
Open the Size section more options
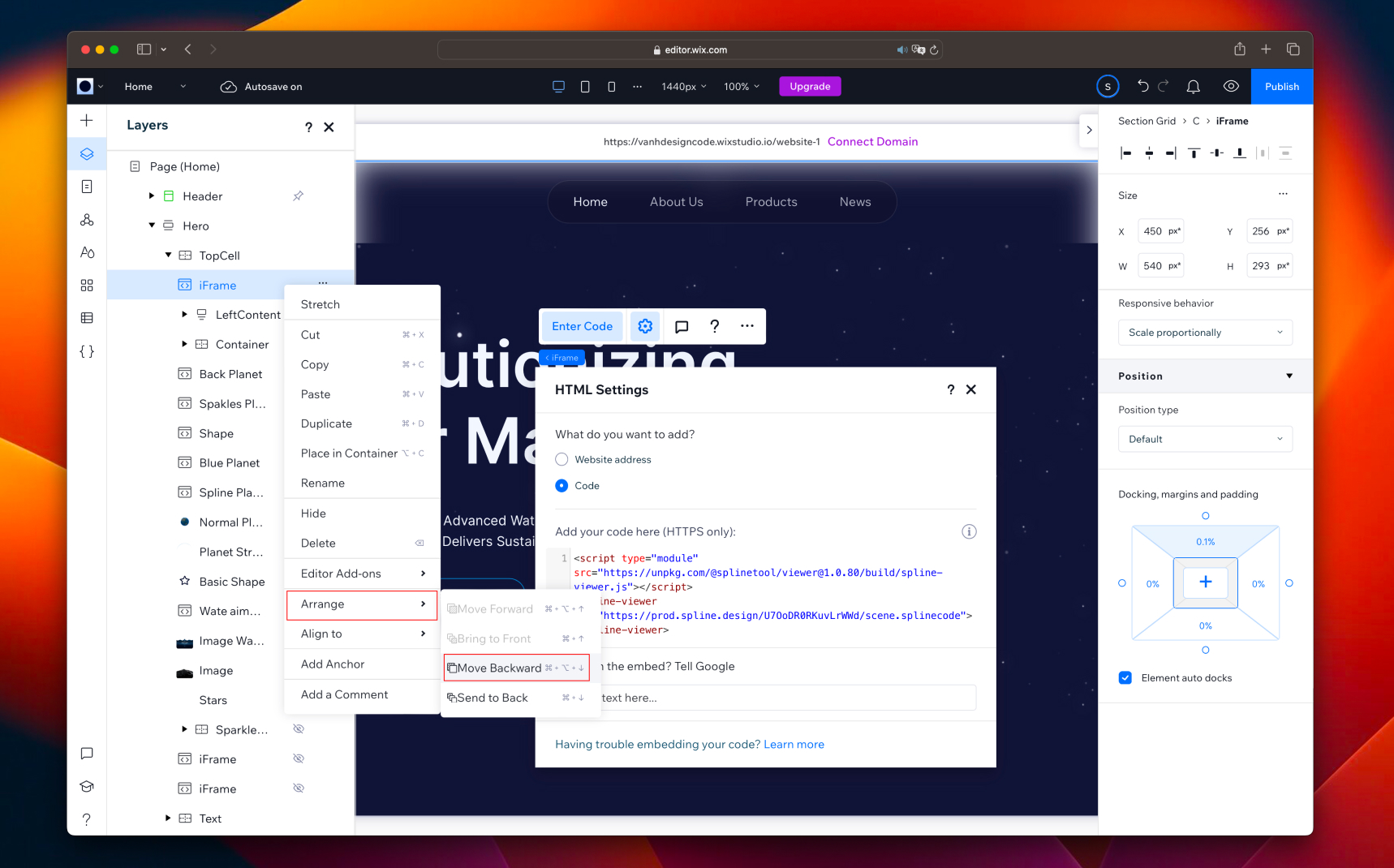coord(1283,194)
